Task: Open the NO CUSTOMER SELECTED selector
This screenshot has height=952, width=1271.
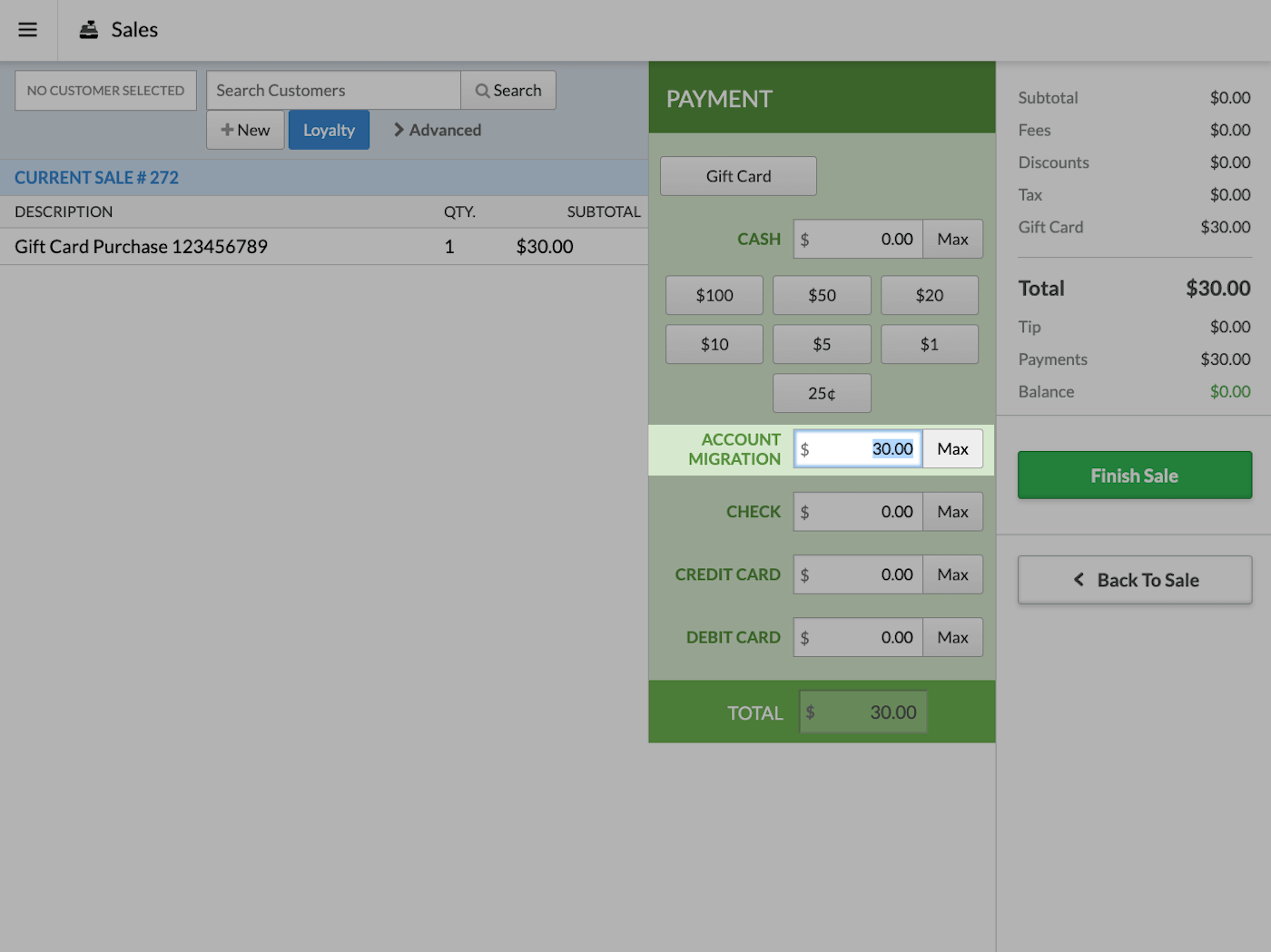Action: (105, 90)
